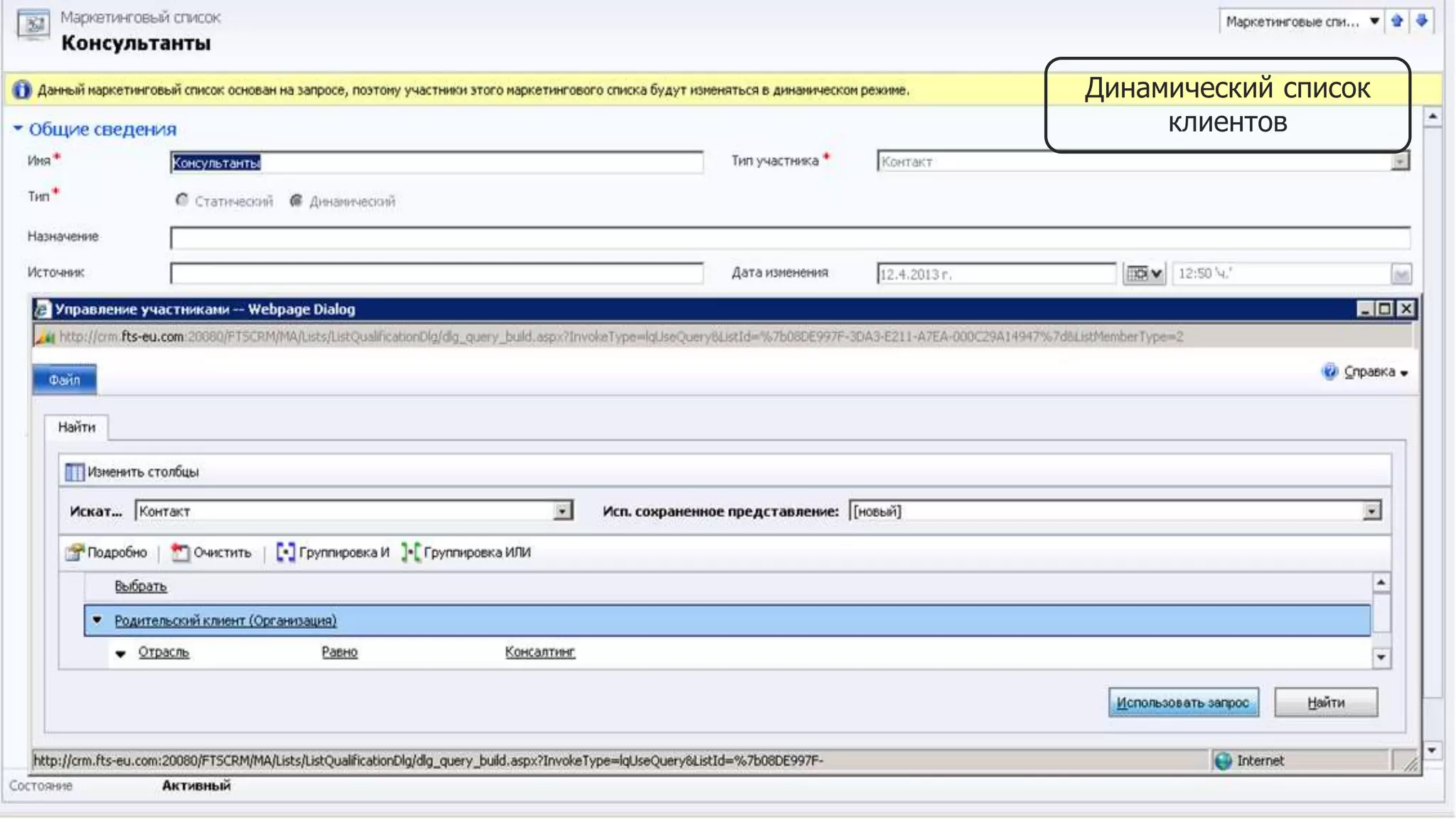1456x819 pixels.
Task: Click the Назначение input field
Action: point(789,237)
